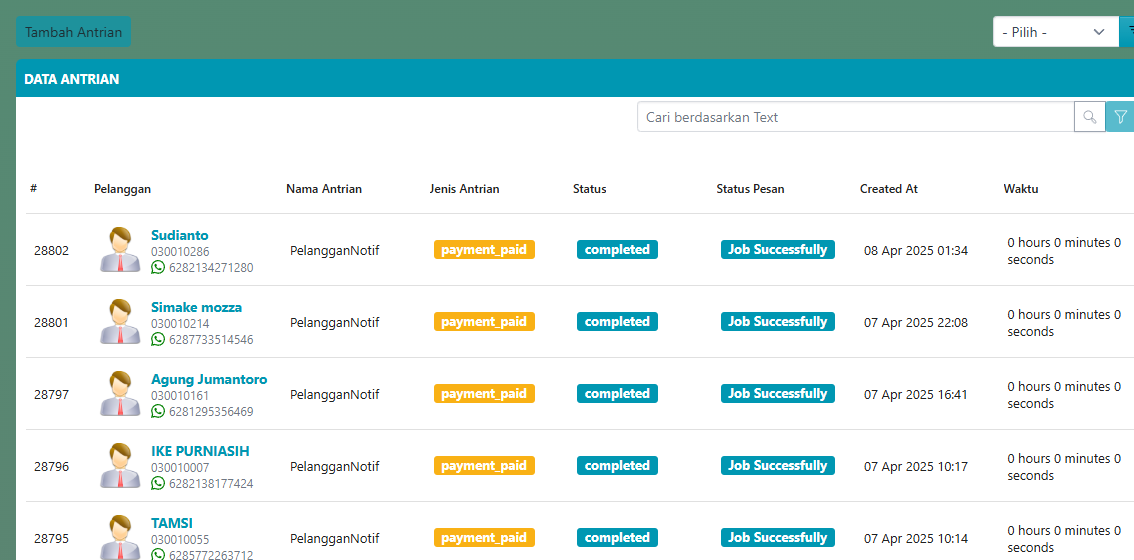Click the Jenis Antrian column header
Viewport: 1134px width, 560px height.
pos(464,189)
